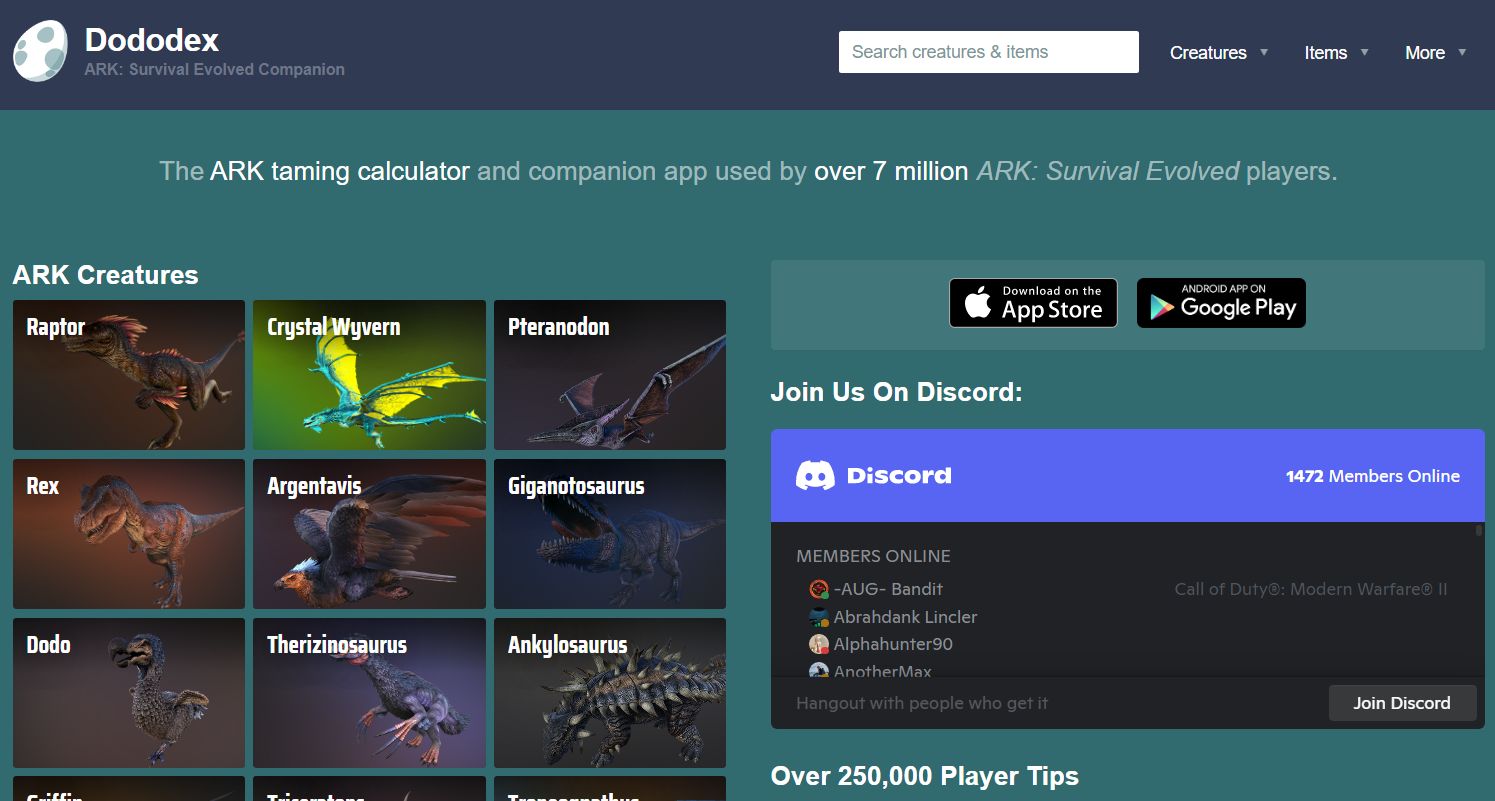Open the Google Play download badge
This screenshot has height=801, width=1495.
coord(1221,303)
